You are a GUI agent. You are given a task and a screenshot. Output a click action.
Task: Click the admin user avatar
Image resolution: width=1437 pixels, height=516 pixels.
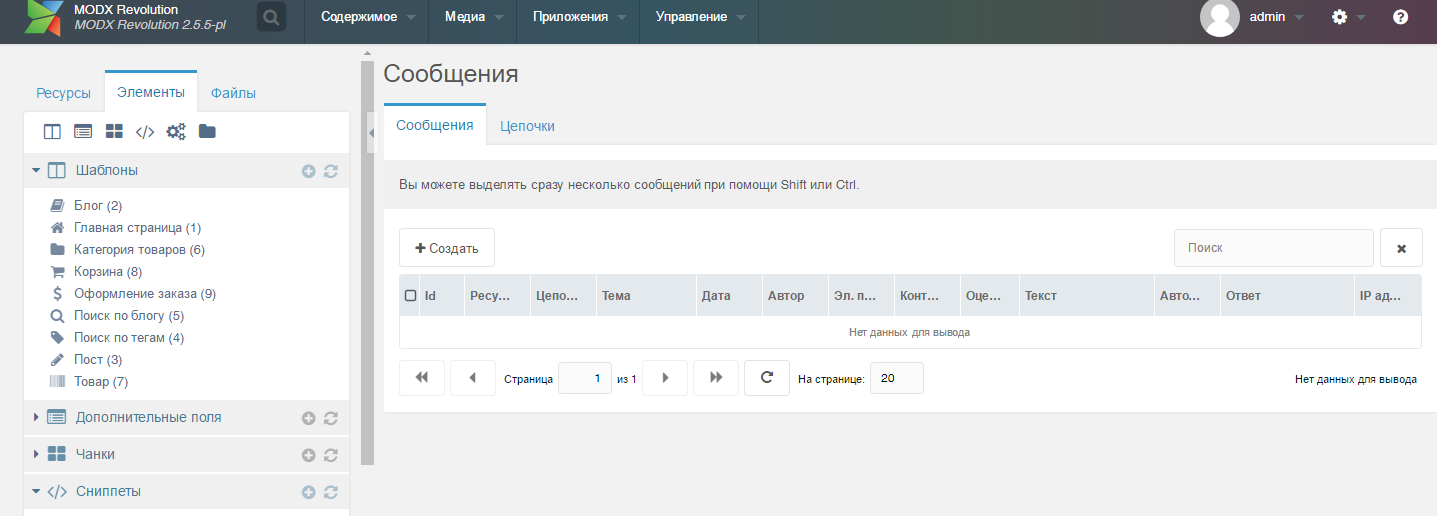click(x=1220, y=17)
